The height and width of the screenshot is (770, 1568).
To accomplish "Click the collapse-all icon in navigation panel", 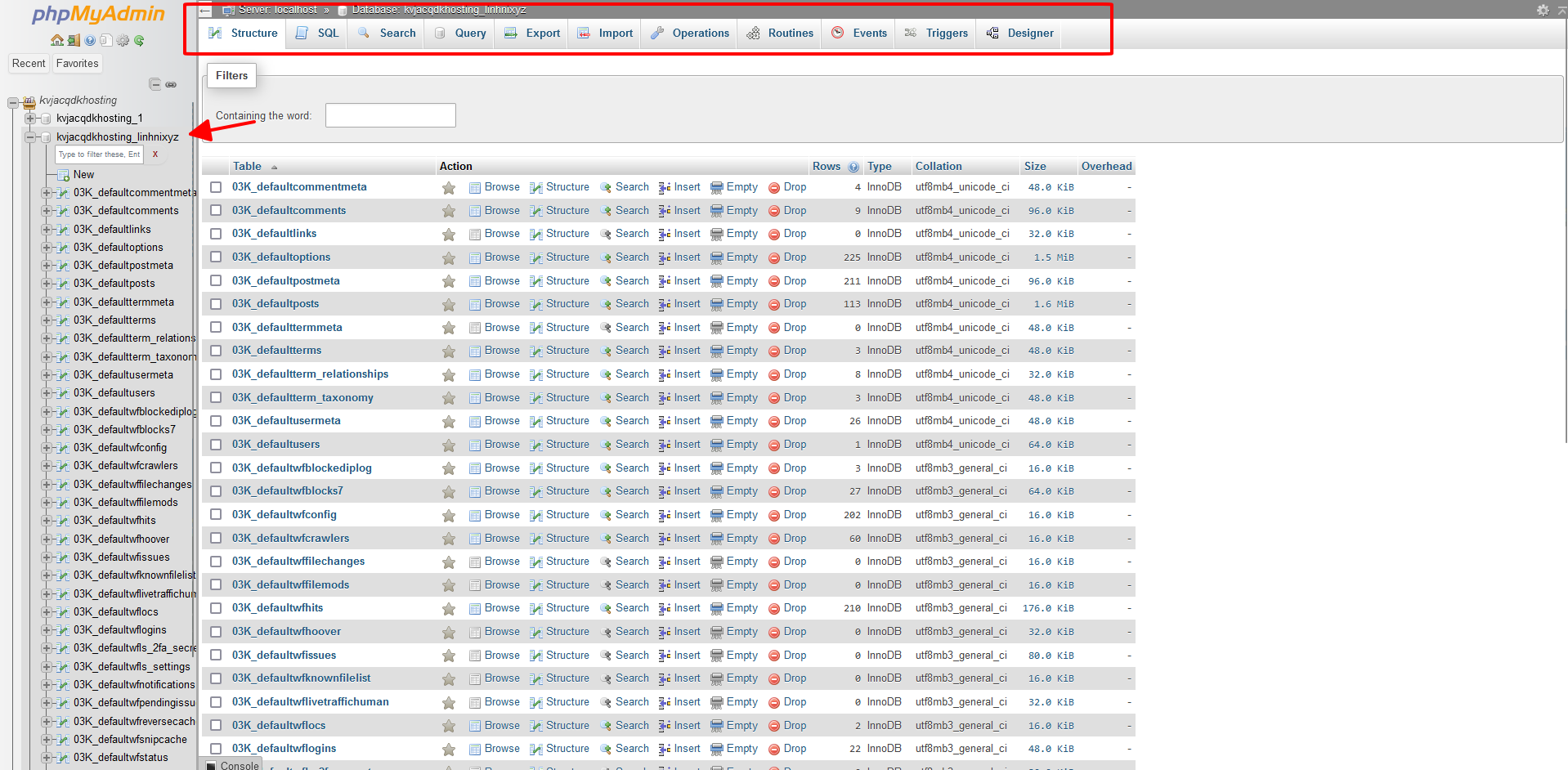I will click(x=155, y=84).
